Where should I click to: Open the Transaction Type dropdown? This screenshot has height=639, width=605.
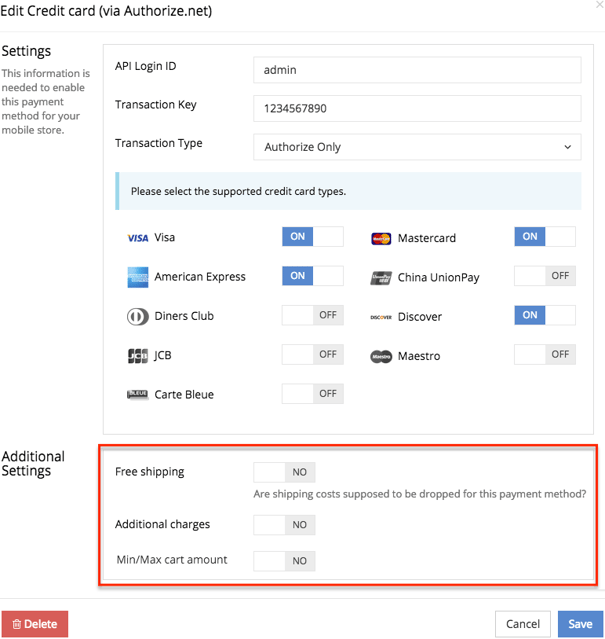point(417,147)
